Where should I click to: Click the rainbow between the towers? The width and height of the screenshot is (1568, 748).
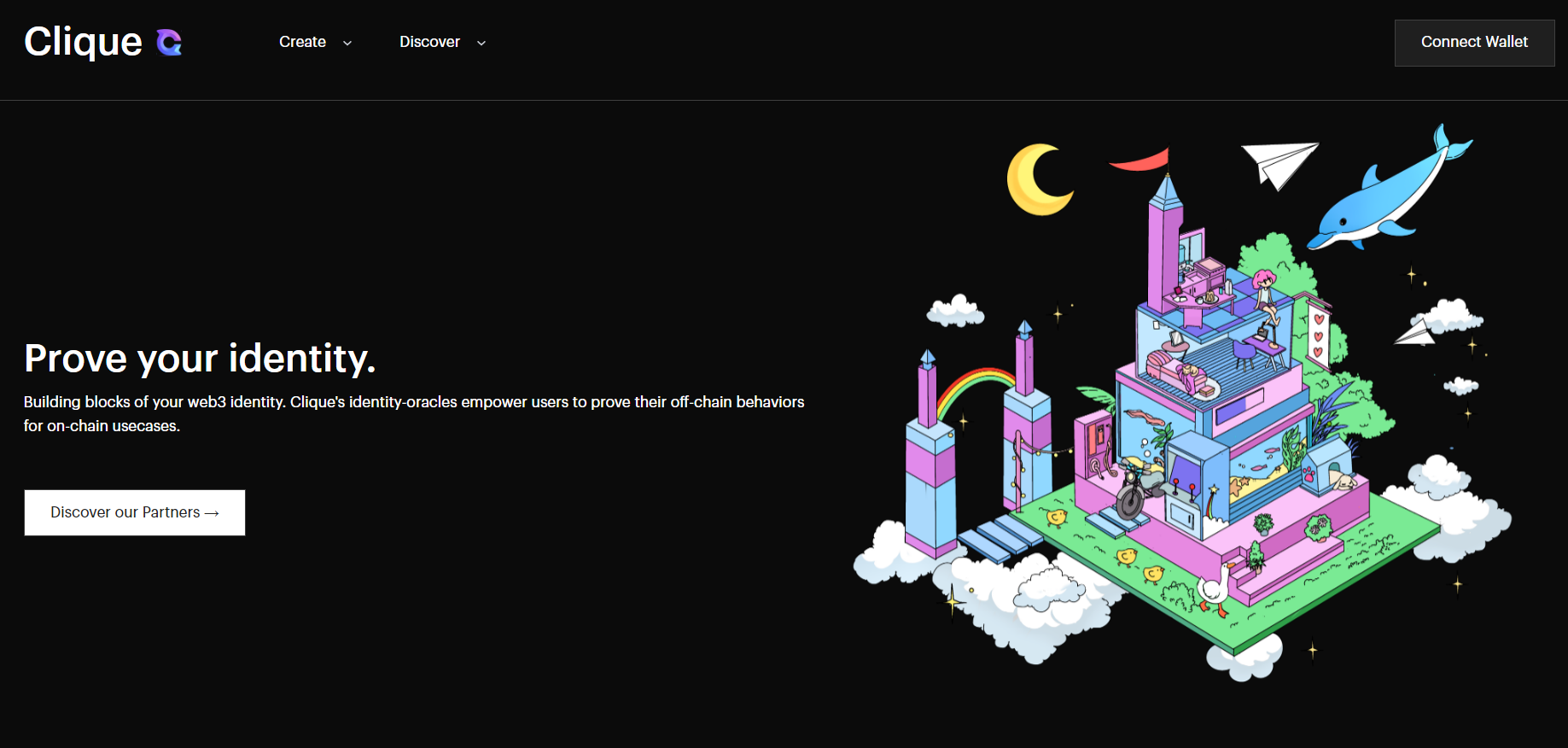[x=974, y=387]
